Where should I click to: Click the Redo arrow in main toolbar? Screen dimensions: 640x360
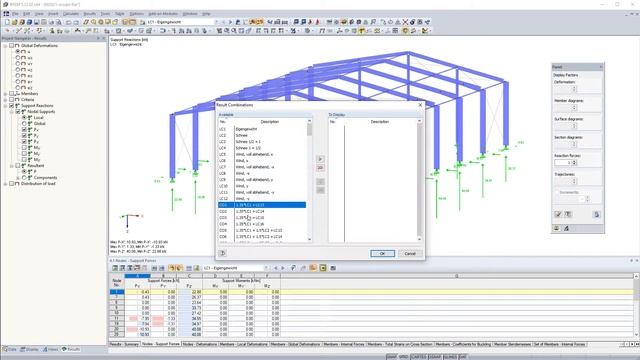click(76, 22)
